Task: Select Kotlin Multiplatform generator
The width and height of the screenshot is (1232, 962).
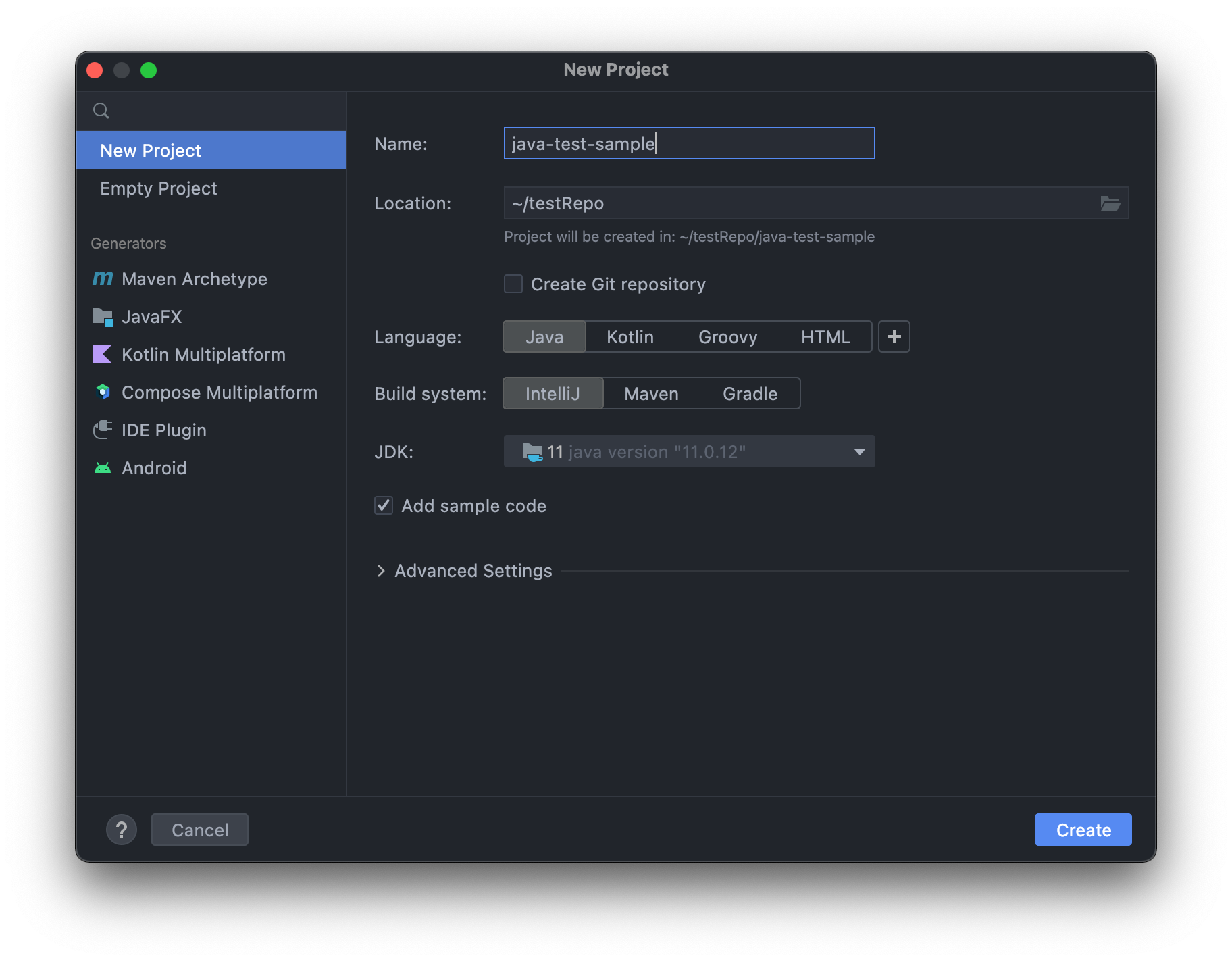Action: click(x=211, y=354)
